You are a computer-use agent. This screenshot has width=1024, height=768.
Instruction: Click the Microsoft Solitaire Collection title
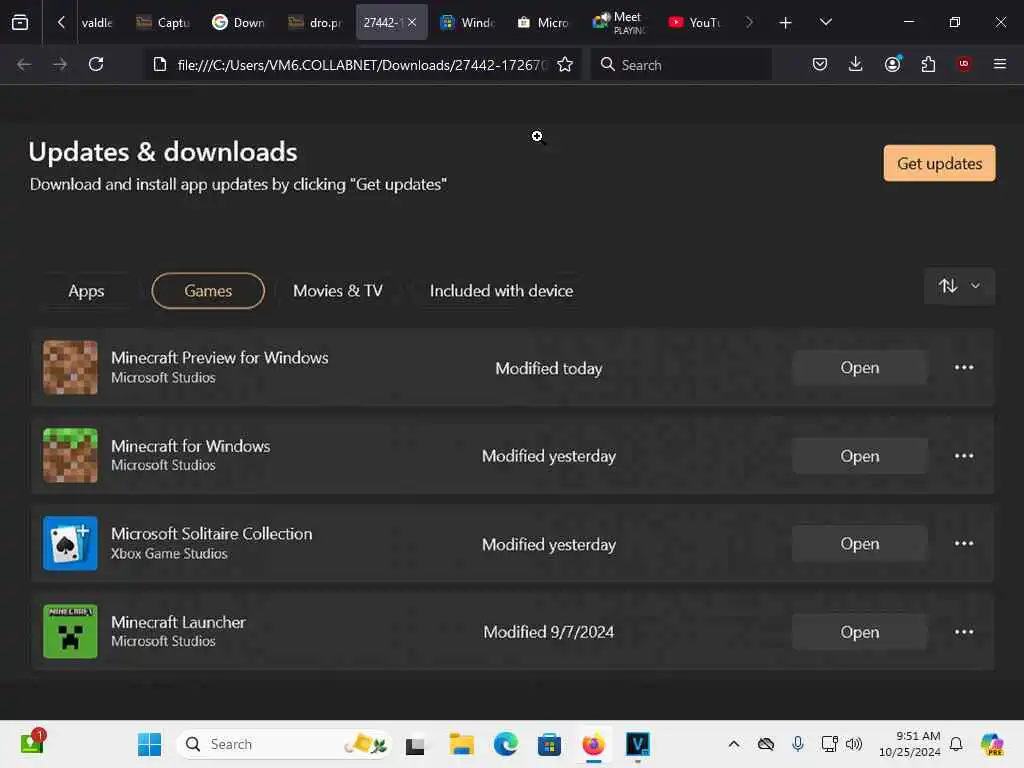[x=212, y=534]
